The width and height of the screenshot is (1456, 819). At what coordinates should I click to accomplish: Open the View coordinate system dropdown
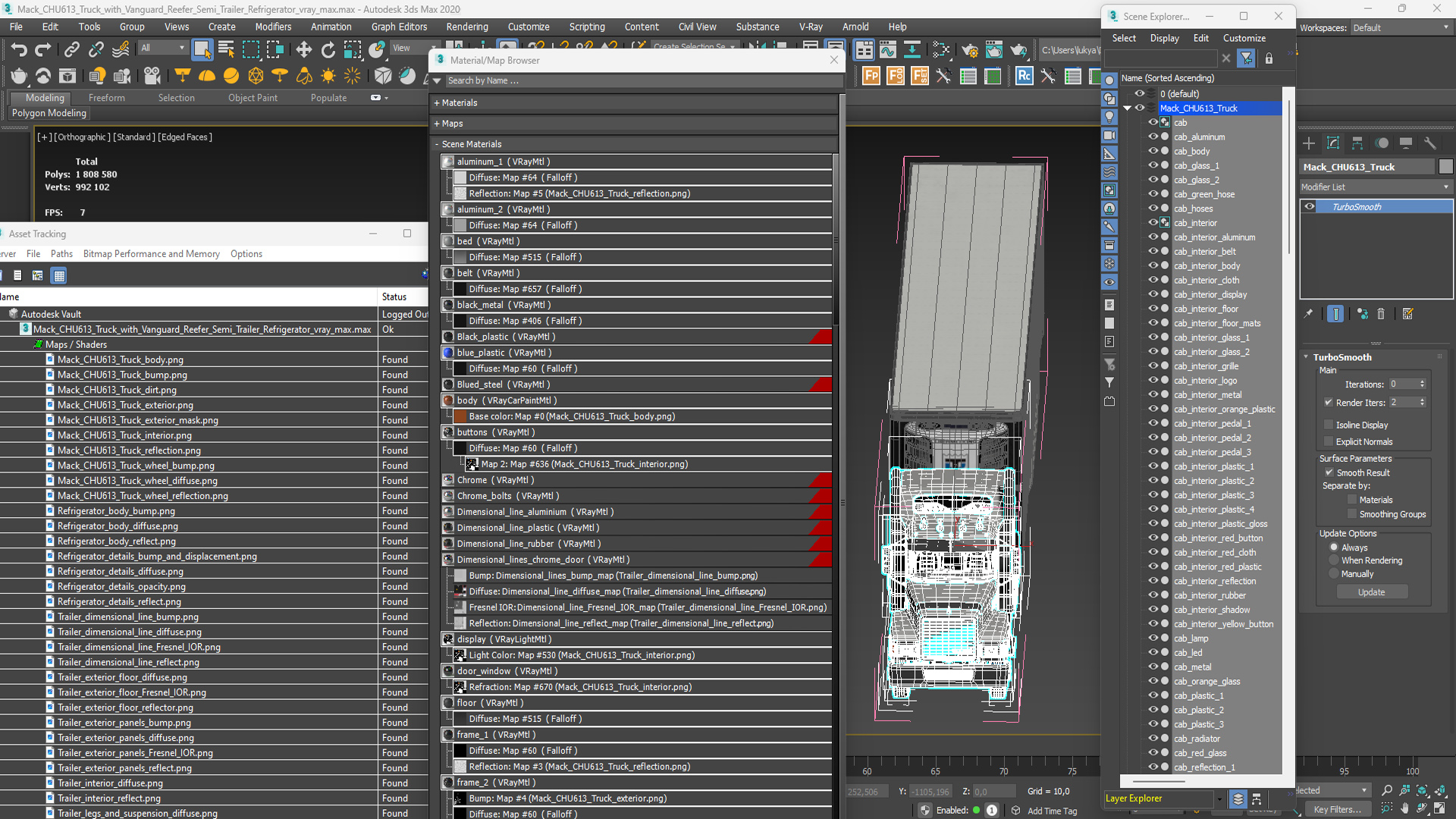414,48
